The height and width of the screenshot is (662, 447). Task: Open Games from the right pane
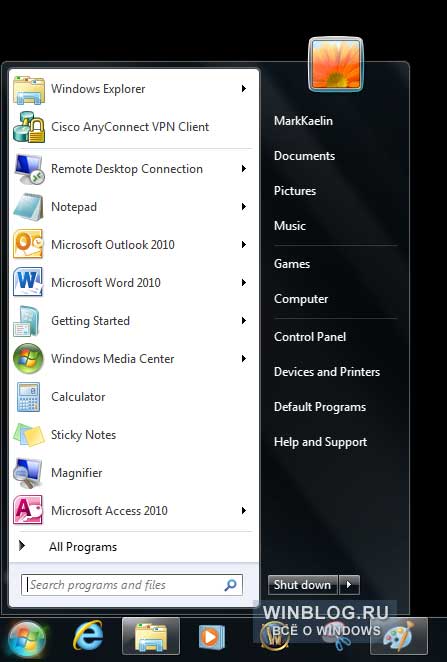[x=292, y=264]
